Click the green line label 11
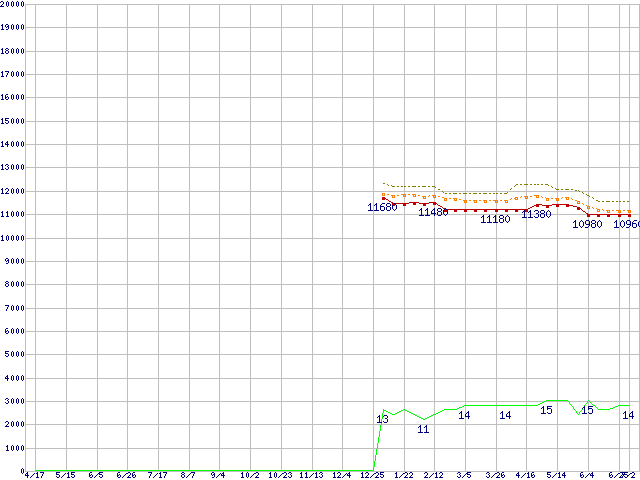 pyautogui.click(x=423, y=429)
